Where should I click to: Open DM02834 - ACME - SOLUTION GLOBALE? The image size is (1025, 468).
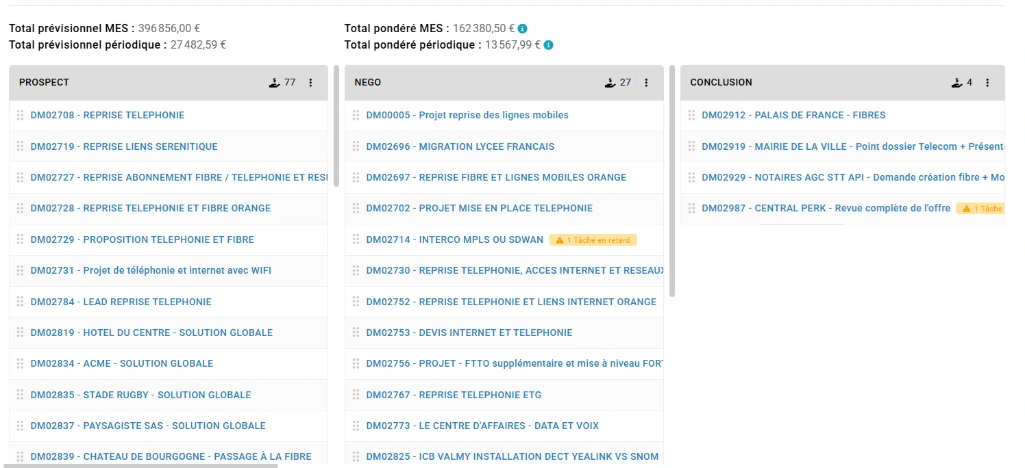(122, 363)
